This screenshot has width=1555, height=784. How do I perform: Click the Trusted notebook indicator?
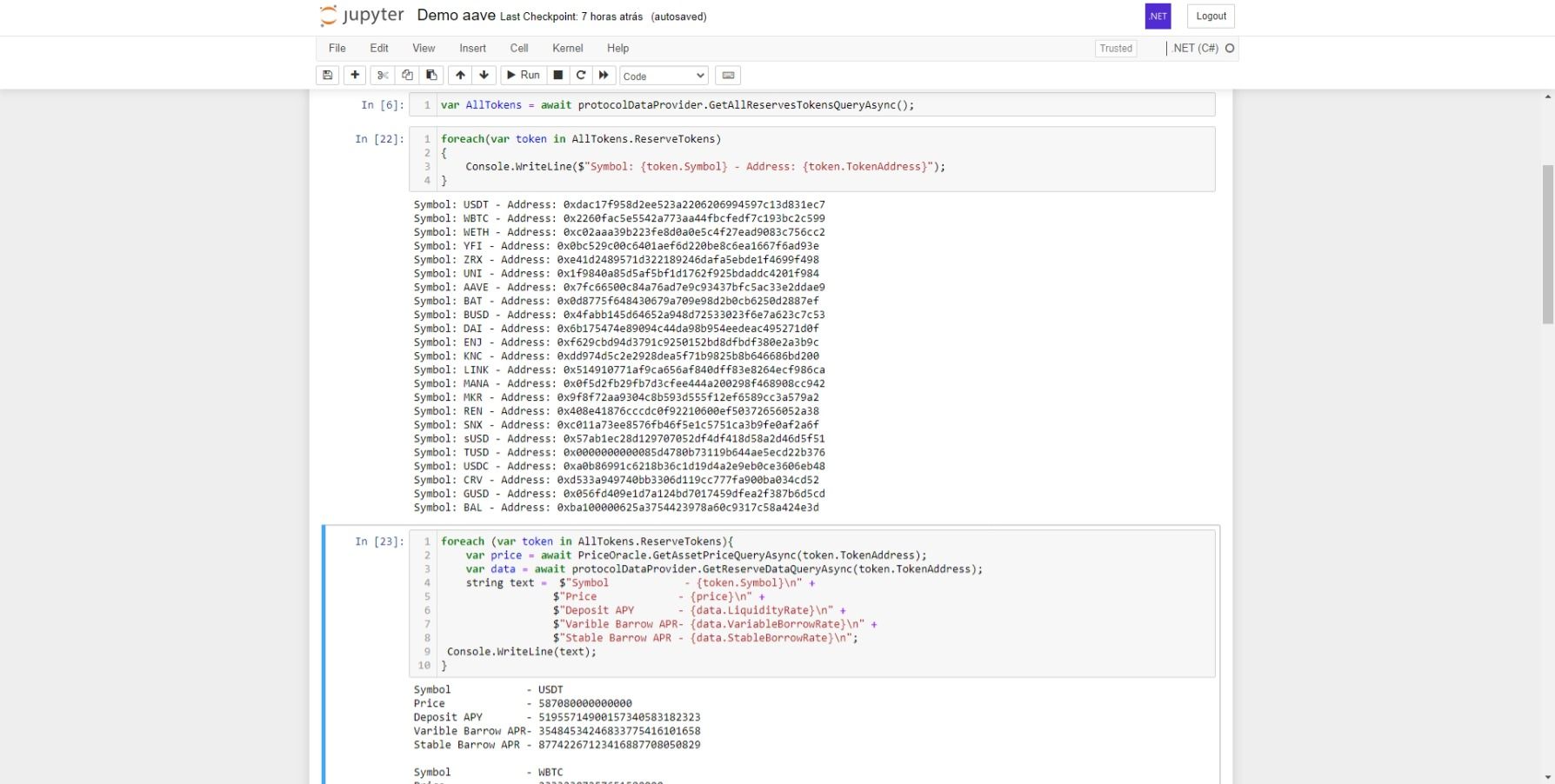[x=1116, y=49]
